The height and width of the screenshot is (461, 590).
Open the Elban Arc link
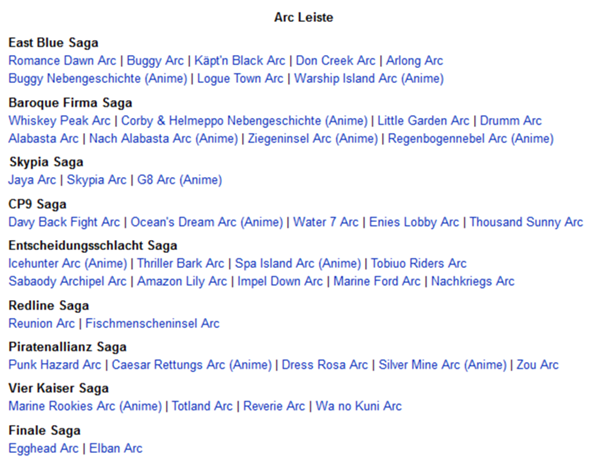116,449
